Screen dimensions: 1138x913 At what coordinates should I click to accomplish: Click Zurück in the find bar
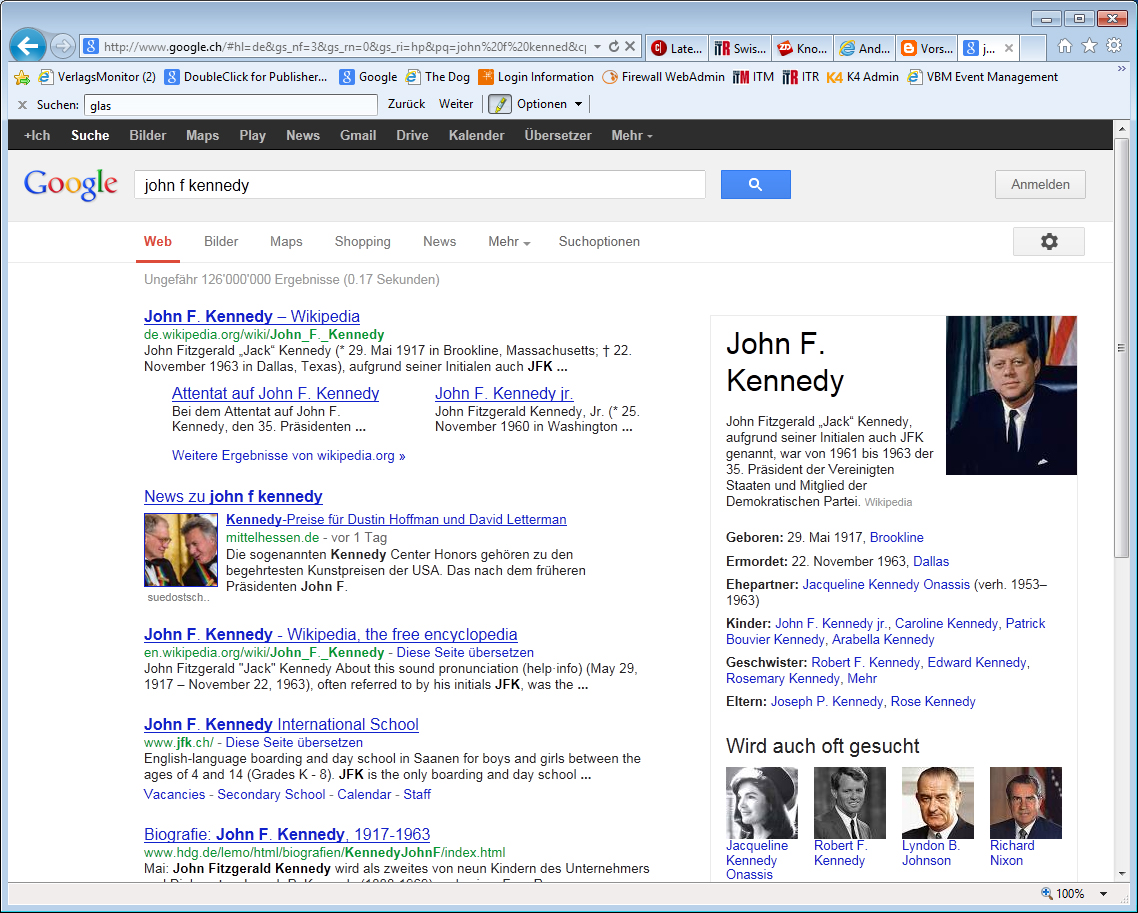(406, 105)
